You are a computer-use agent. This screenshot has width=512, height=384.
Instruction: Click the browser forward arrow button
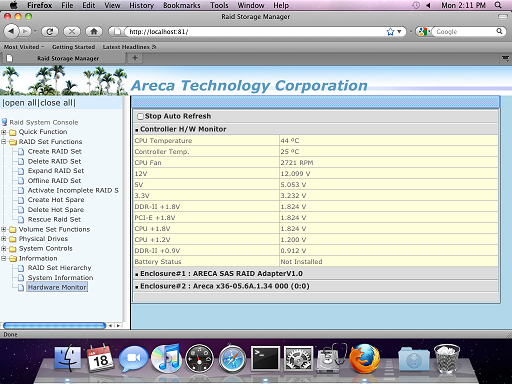point(25,31)
